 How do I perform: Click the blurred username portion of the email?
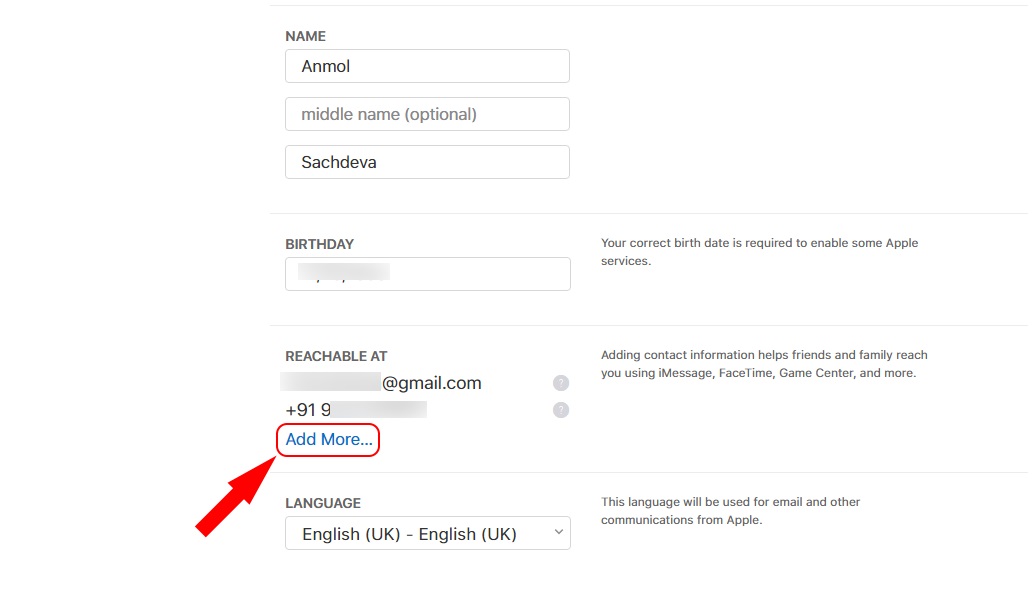(x=331, y=383)
